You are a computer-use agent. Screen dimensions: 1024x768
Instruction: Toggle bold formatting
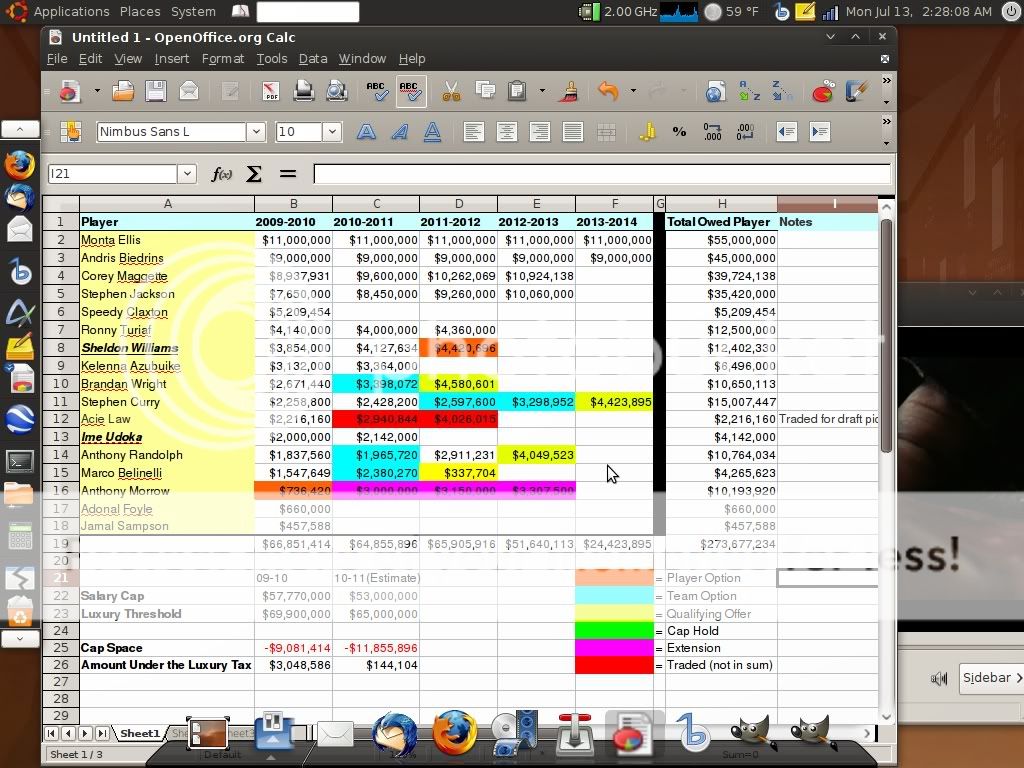[366, 132]
